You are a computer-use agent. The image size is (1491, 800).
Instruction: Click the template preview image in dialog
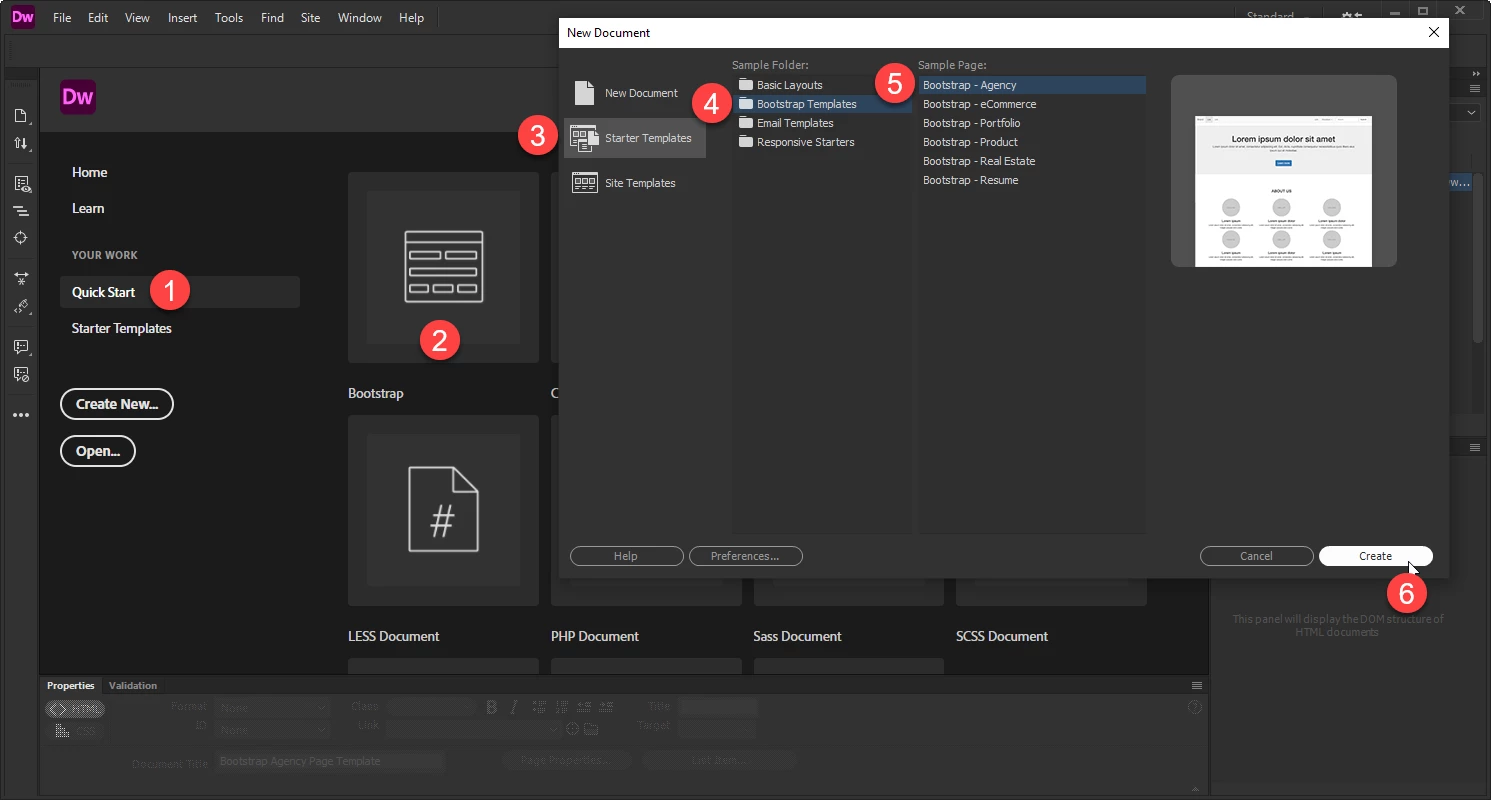coord(1284,171)
